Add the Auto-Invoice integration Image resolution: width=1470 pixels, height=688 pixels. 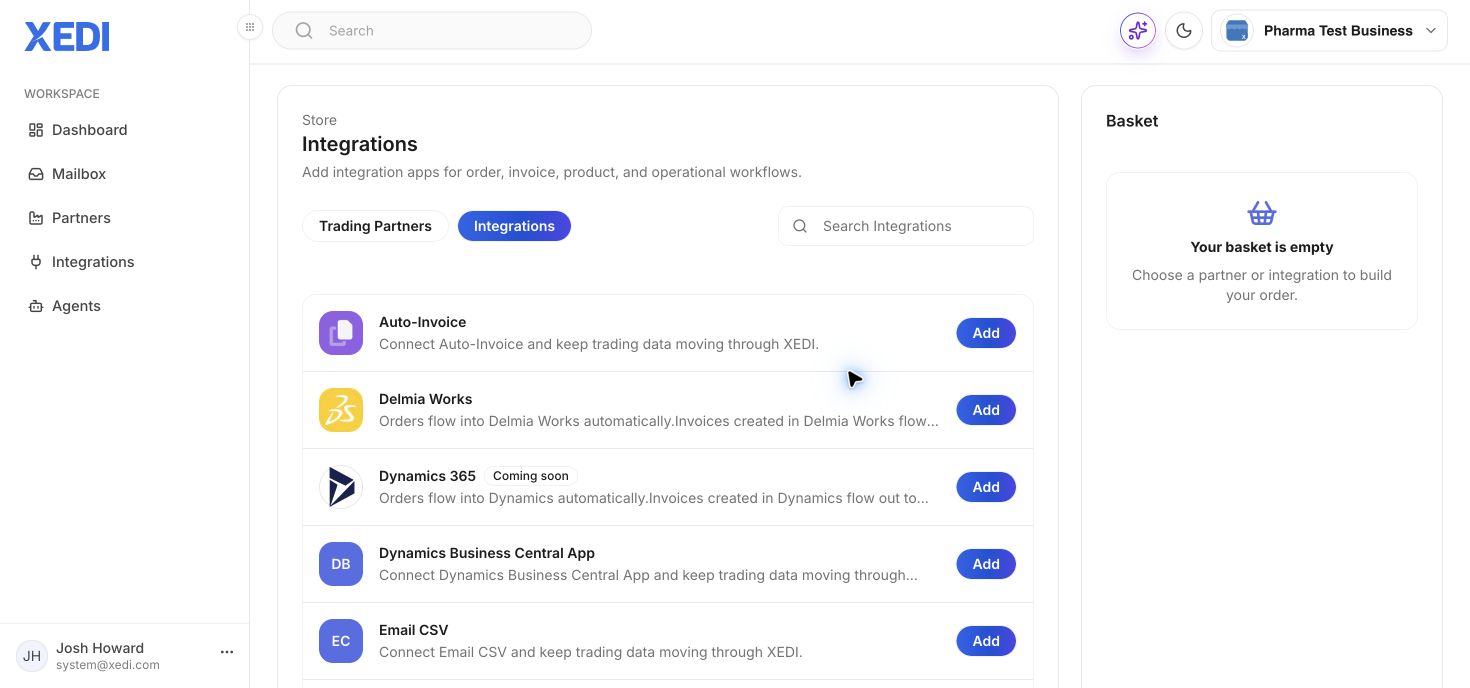(x=986, y=333)
